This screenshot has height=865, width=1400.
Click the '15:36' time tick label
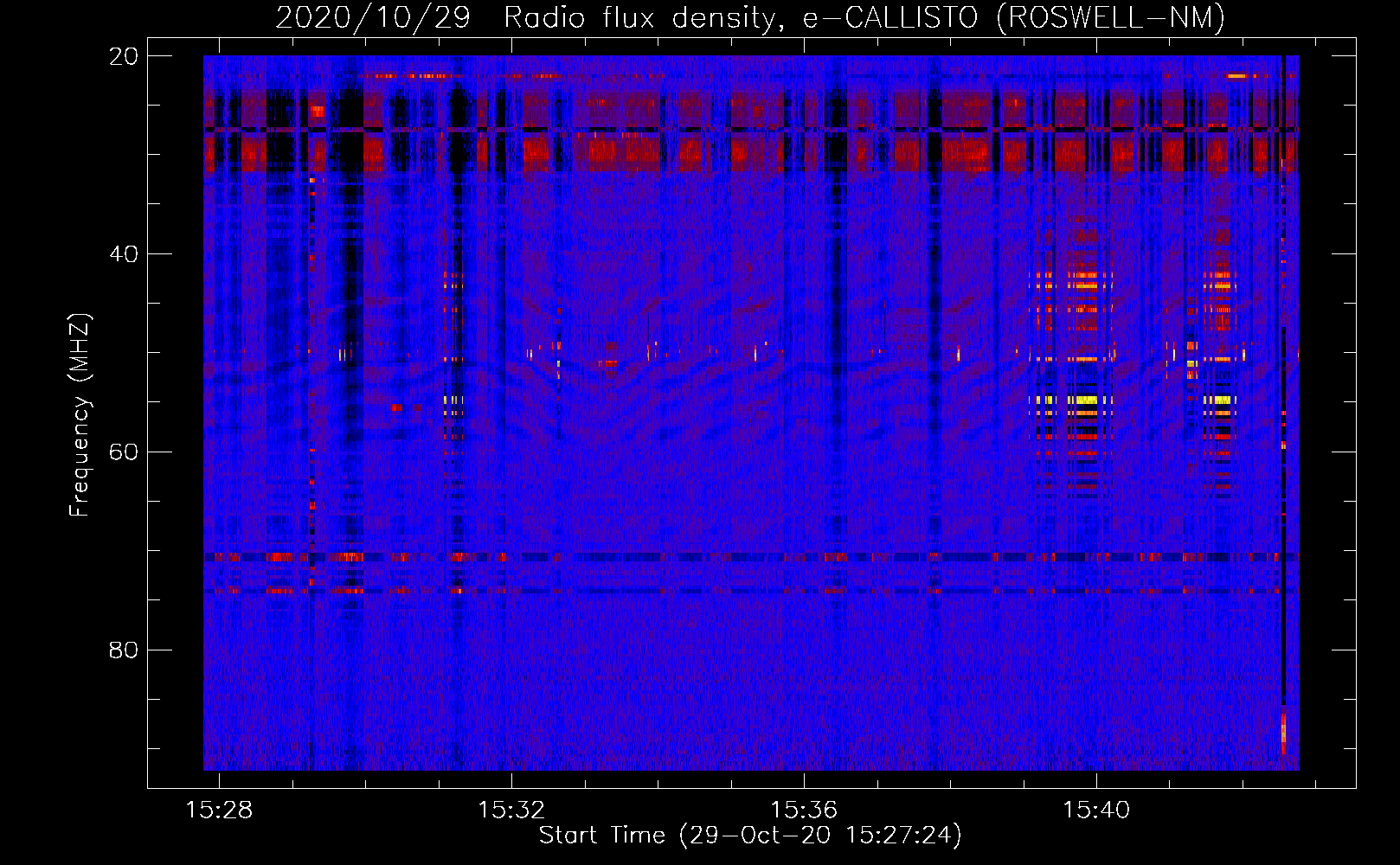pos(804,811)
